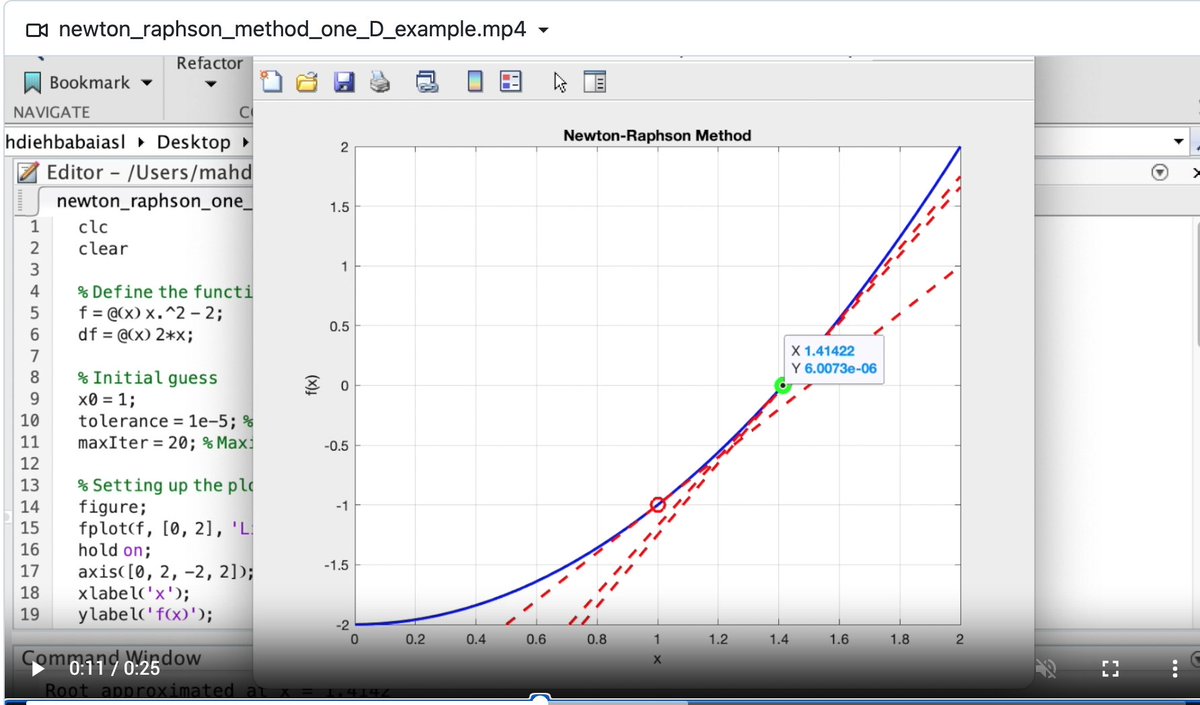
Task: Click code line 'tolerance = 1e-5;'
Action: point(158,420)
